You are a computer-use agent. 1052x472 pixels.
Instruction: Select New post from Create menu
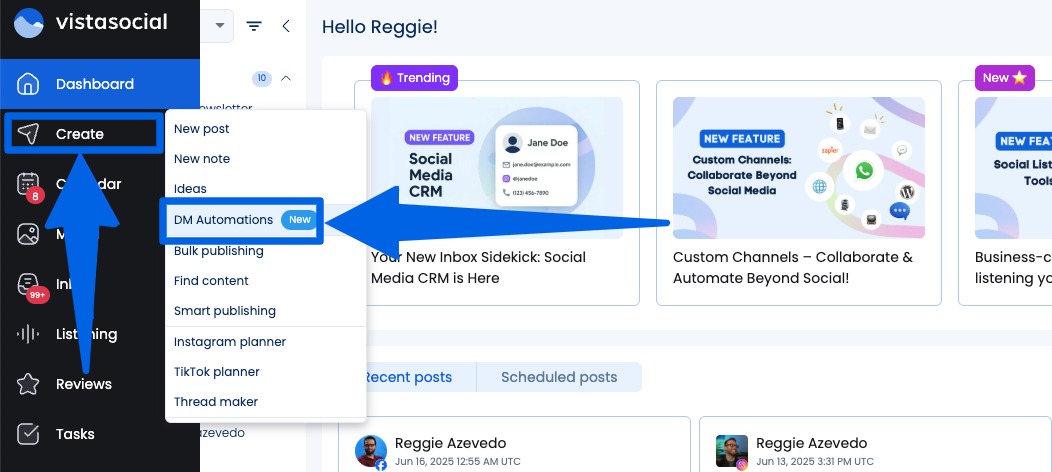[202, 129]
